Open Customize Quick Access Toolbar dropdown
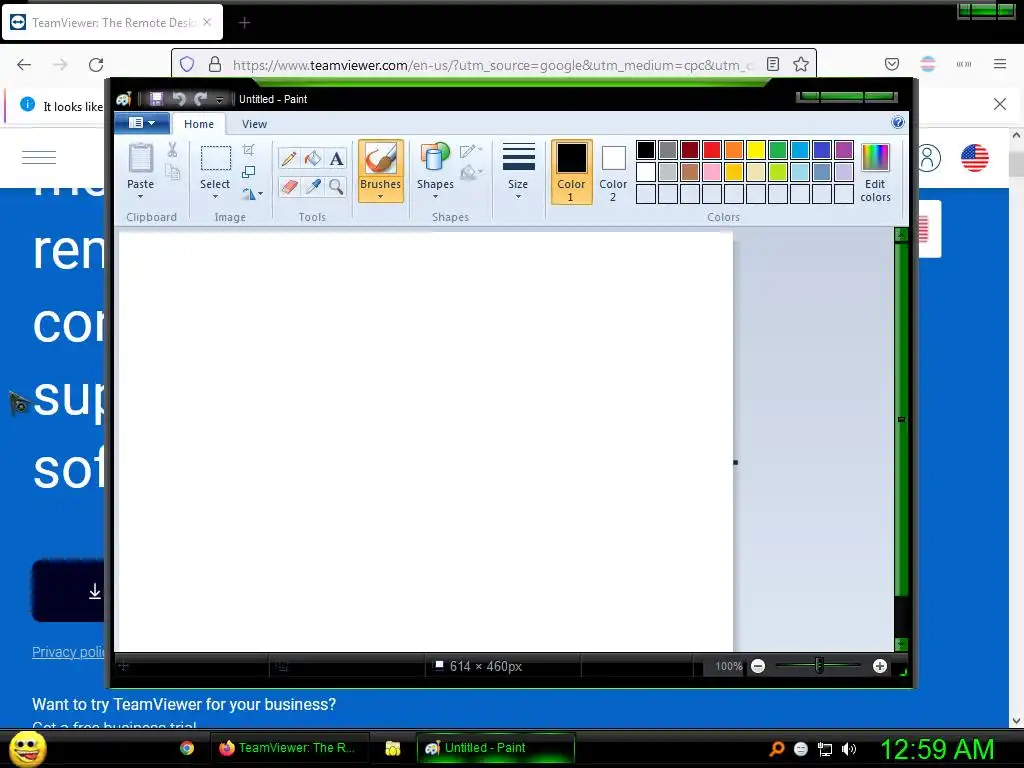 click(x=219, y=99)
